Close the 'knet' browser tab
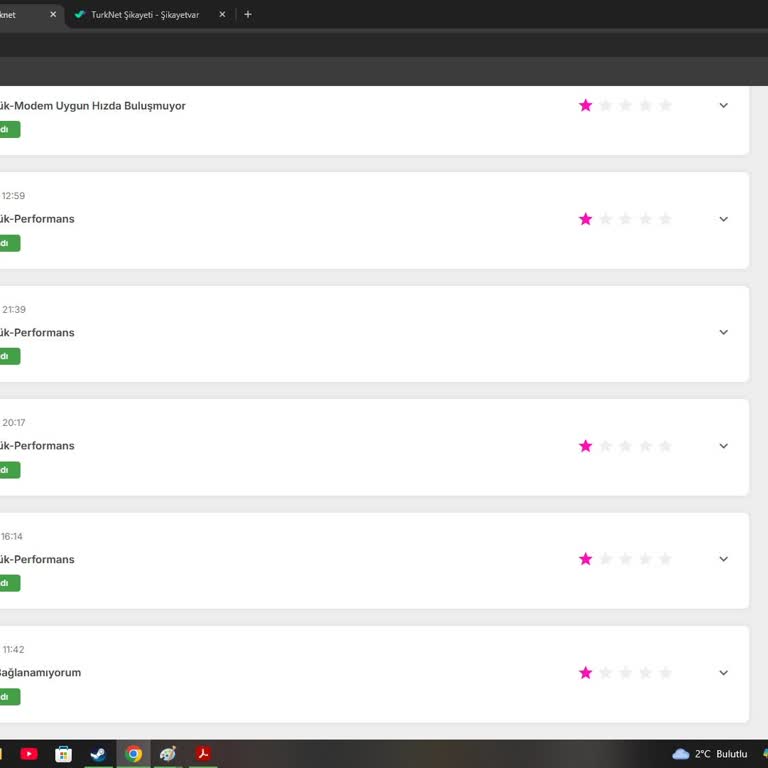Image resolution: width=768 pixels, height=768 pixels. (53, 15)
